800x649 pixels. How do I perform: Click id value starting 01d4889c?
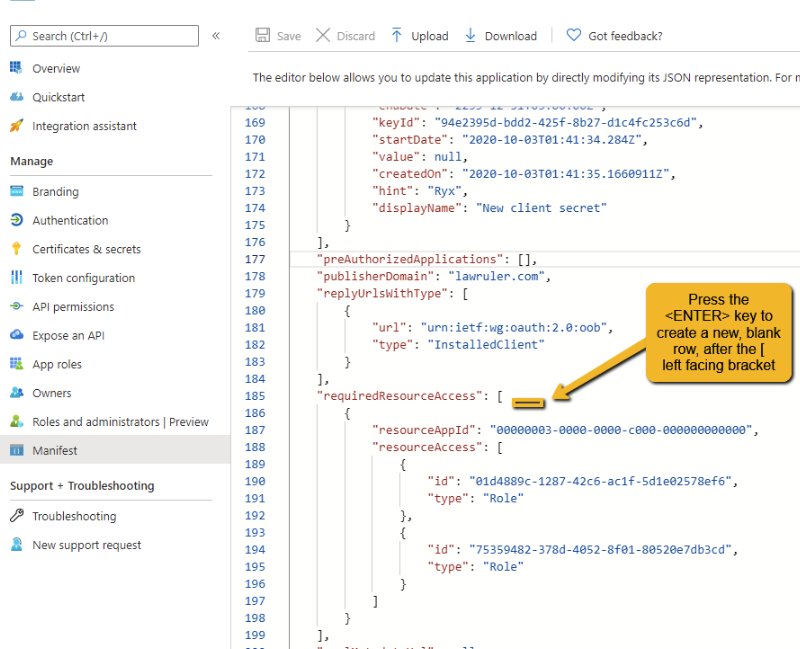600,481
